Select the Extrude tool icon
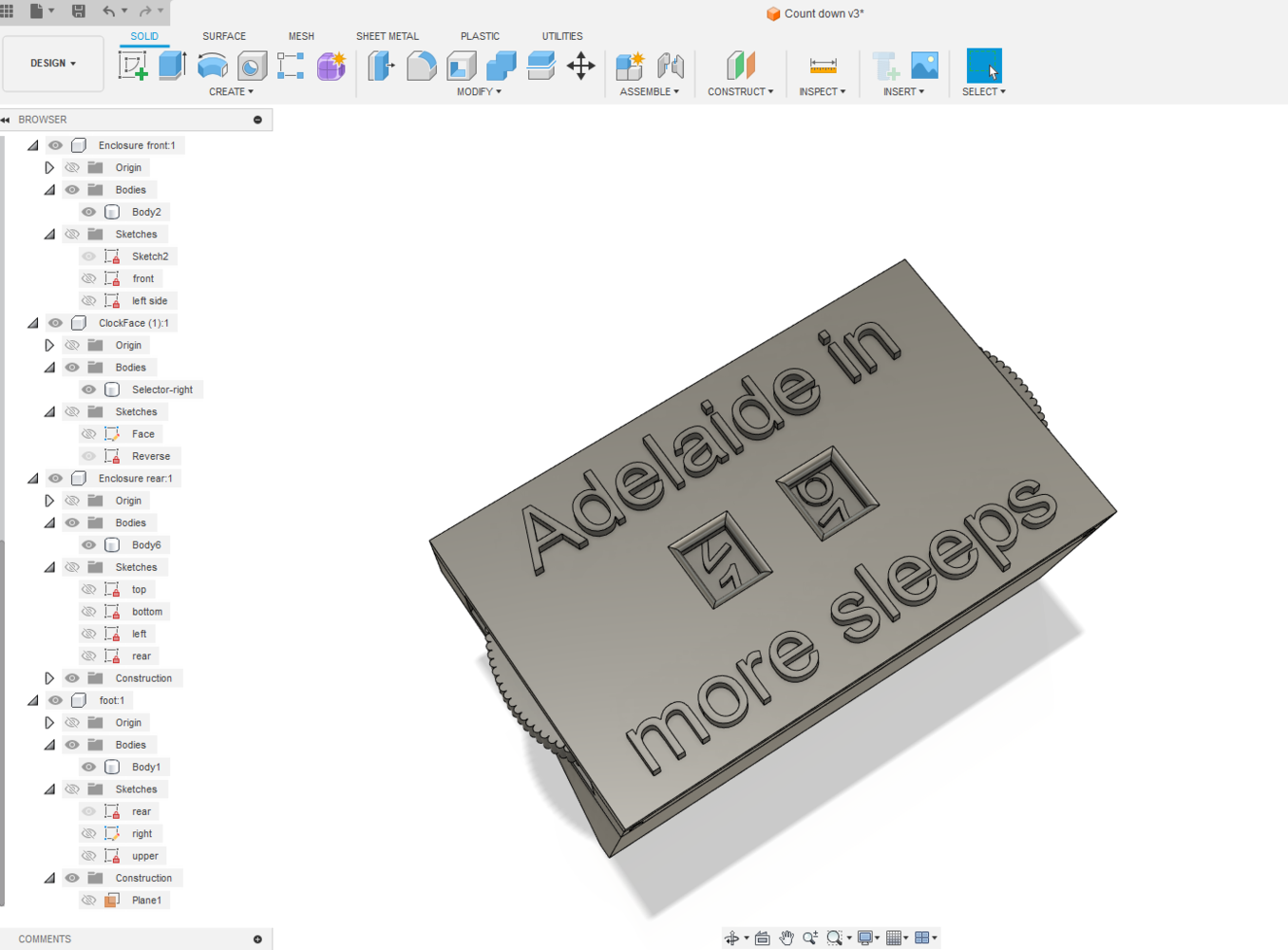The image size is (1288, 950). pos(172,66)
